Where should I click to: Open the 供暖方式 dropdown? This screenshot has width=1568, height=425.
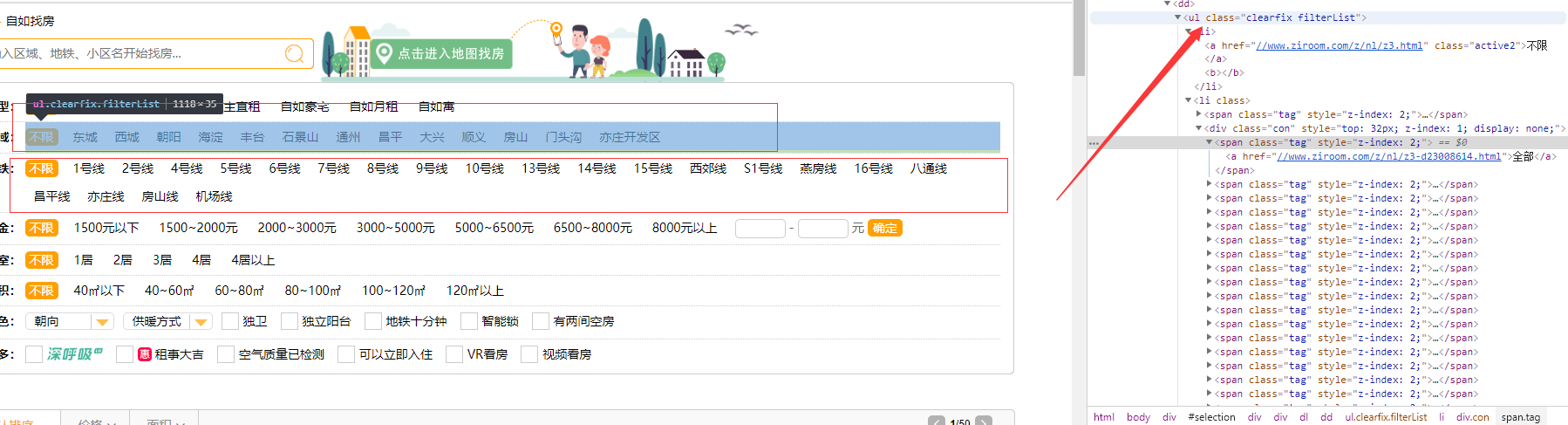[x=168, y=321]
